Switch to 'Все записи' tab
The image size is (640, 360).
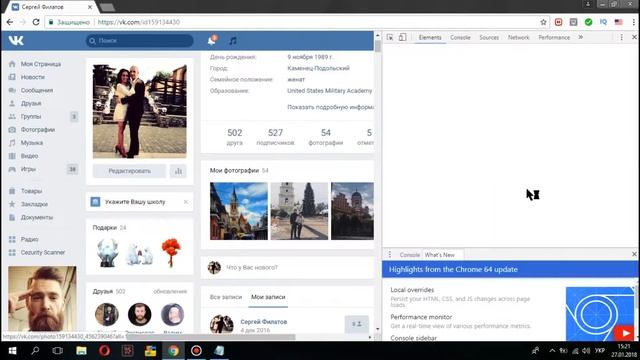pyautogui.click(x=226, y=297)
